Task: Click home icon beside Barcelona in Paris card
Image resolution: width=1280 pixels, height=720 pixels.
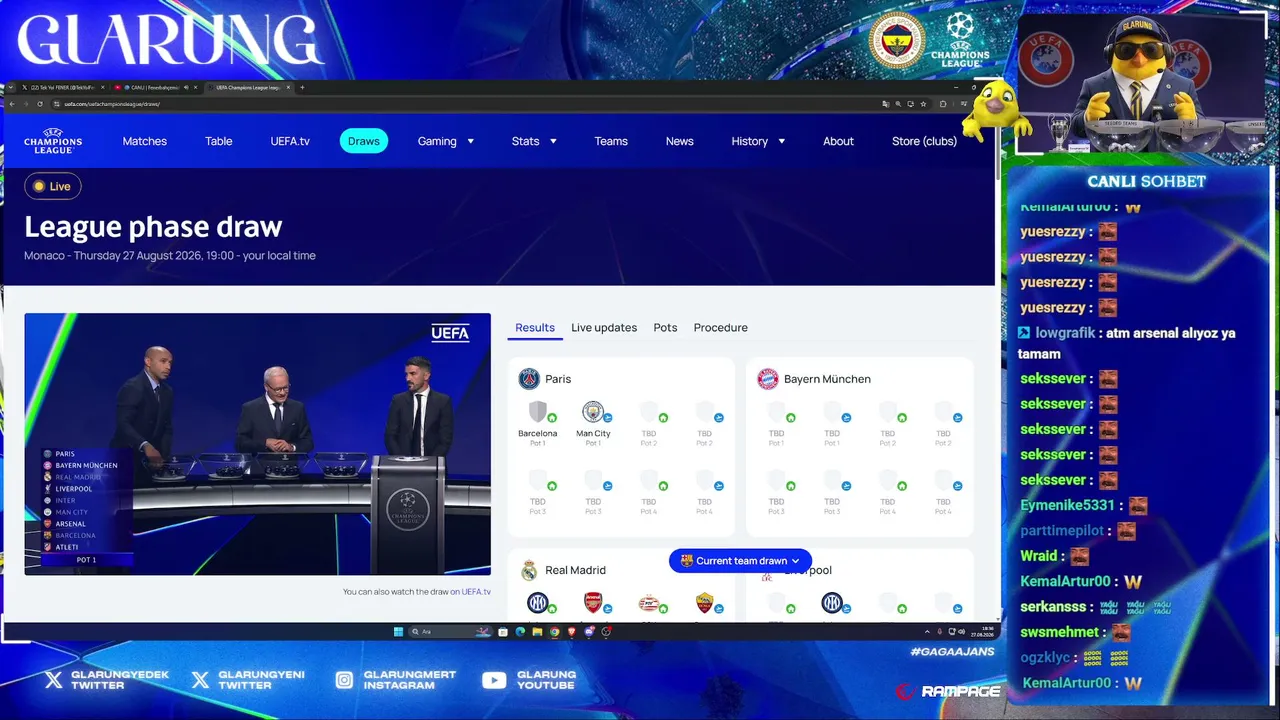Action: pyautogui.click(x=552, y=418)
